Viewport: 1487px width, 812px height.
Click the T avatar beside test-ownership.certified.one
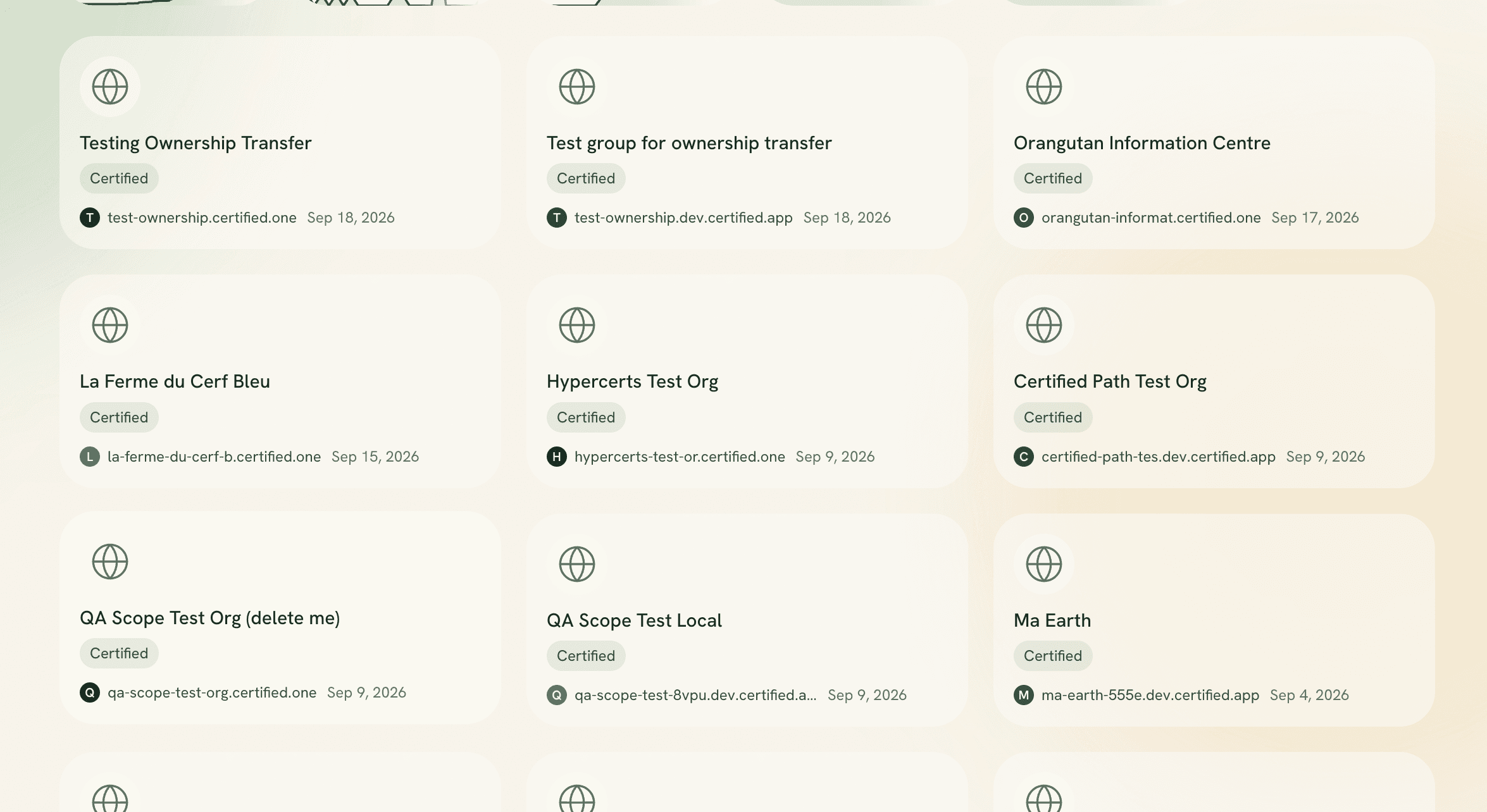coord(90,218)
